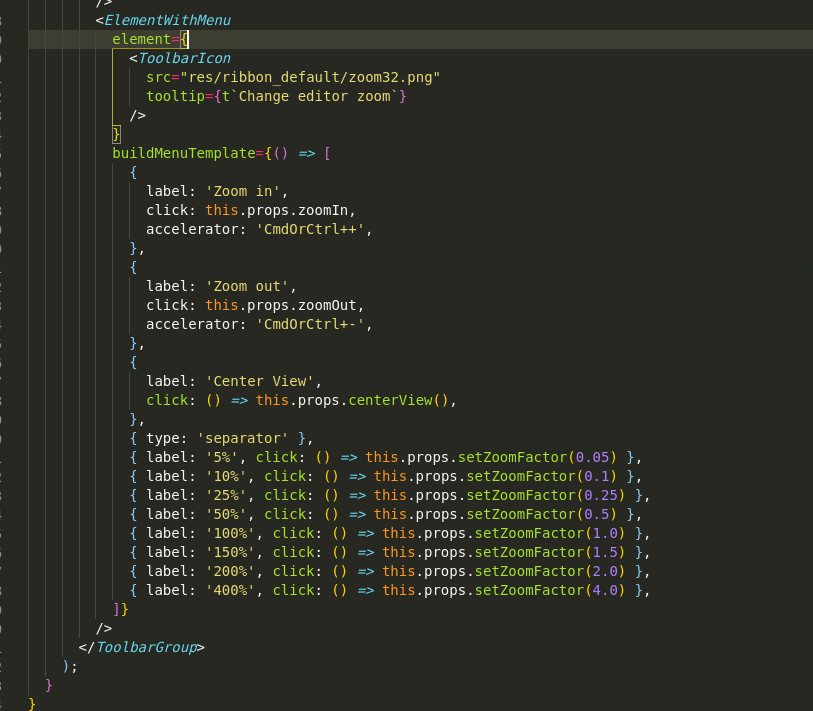813x711 pixels.
Task: Select the 'Center View' label string
Action: coord(257,381)
